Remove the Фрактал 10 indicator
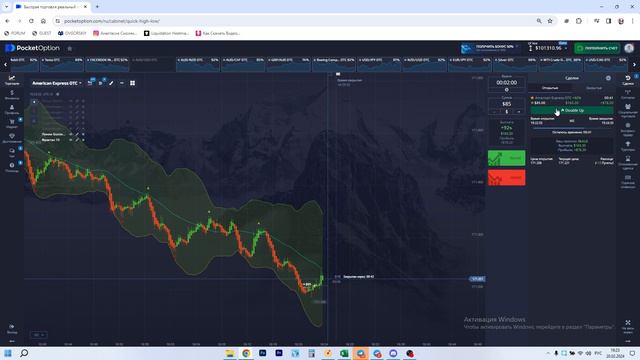Viewport: 640px width, 360px height. pyautogui.click(x=83, y=140)
